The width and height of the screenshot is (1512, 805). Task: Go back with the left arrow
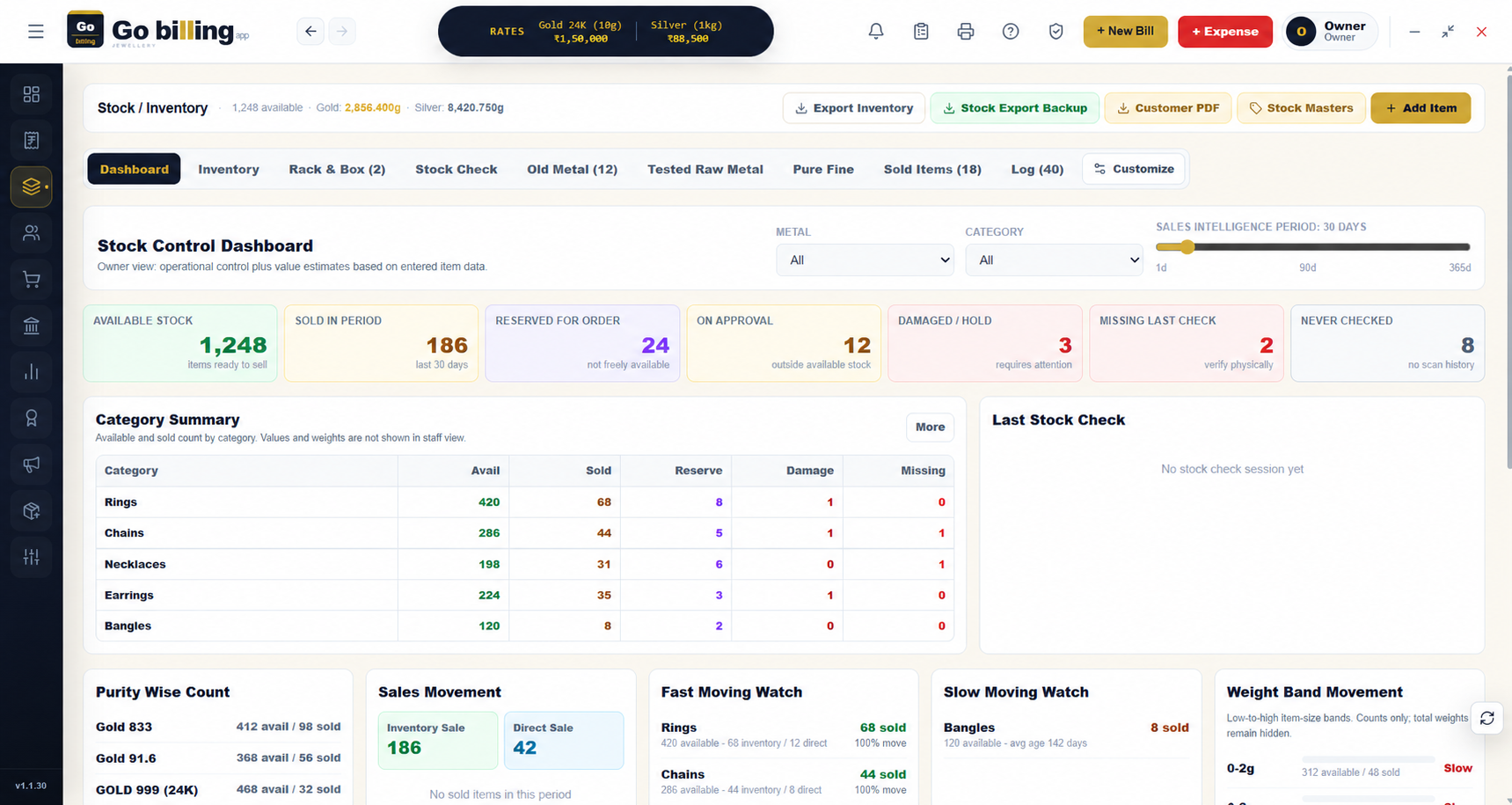[310, 32]
